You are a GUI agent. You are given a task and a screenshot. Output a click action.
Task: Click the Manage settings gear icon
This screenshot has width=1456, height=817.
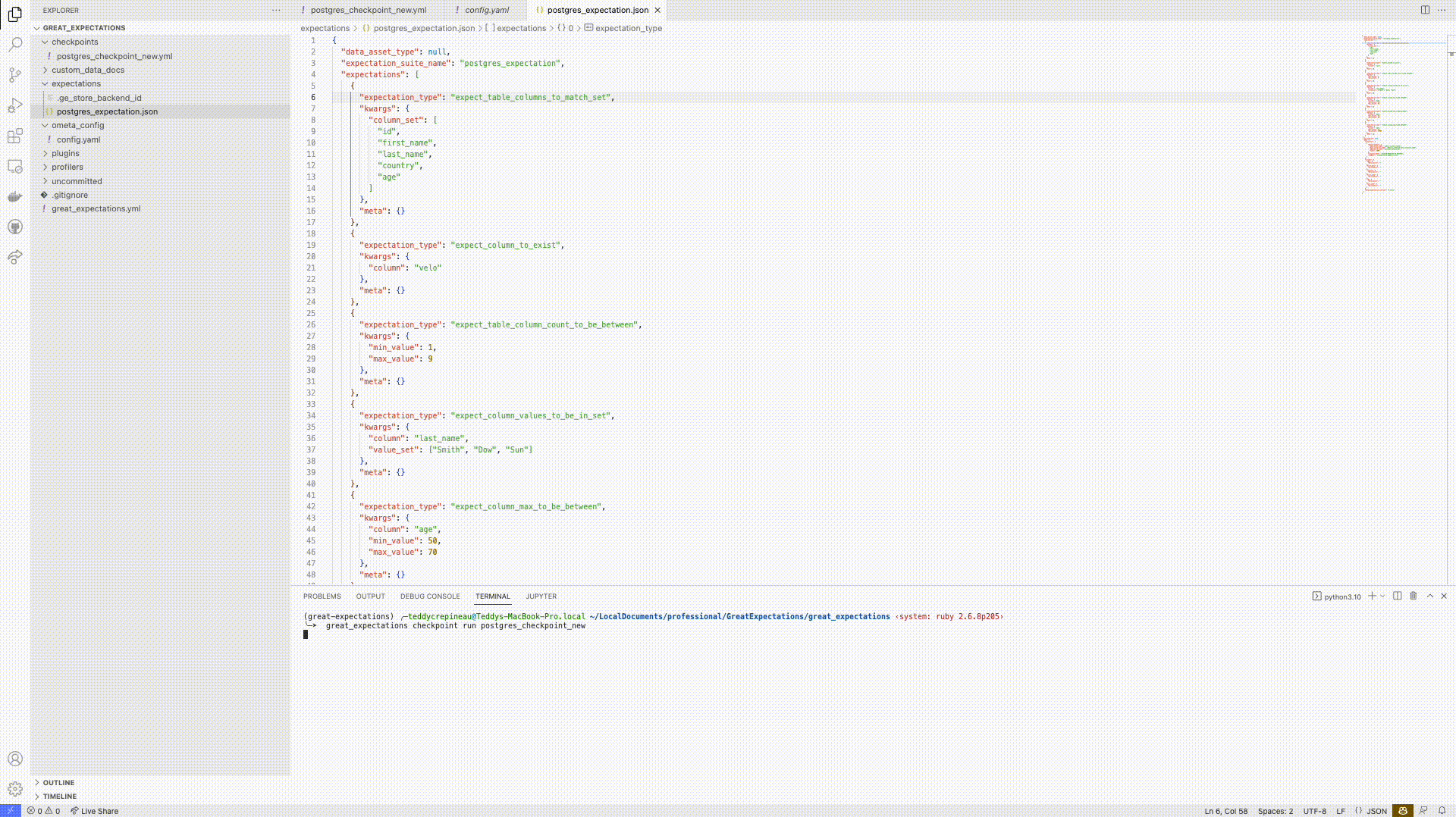tap(15, 789)
